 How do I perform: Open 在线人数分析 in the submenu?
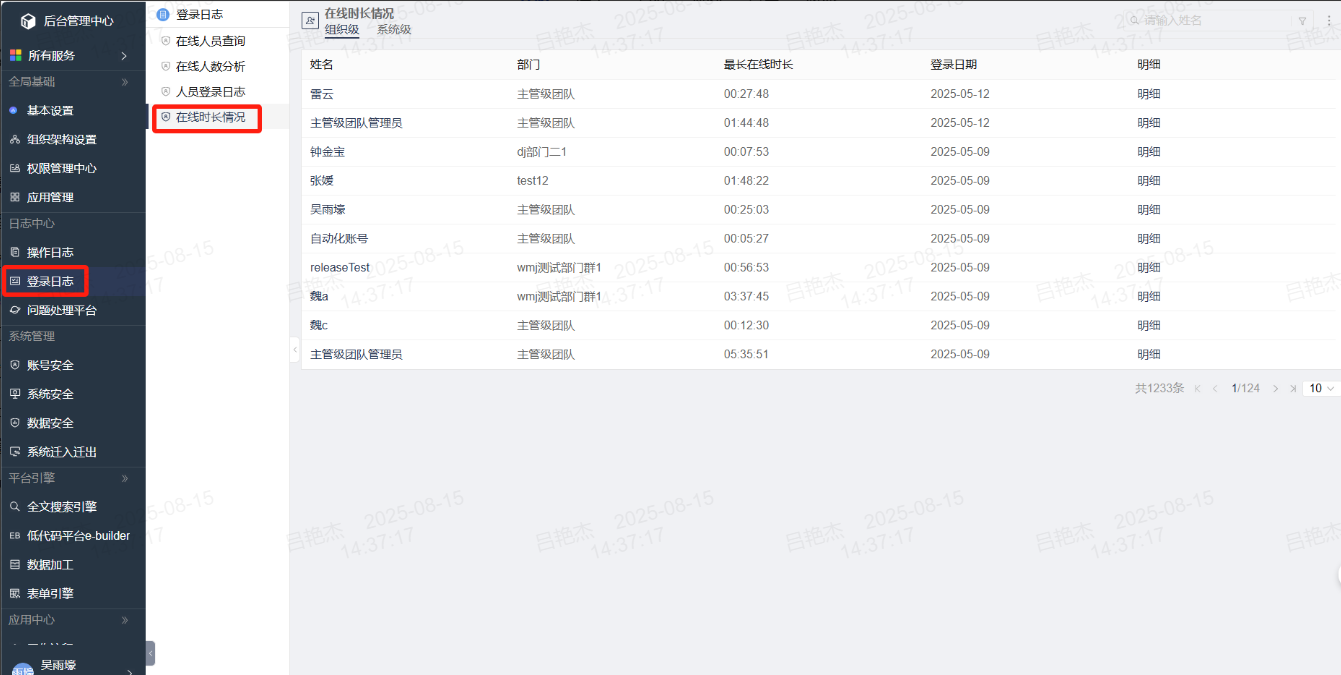point(210,67)
